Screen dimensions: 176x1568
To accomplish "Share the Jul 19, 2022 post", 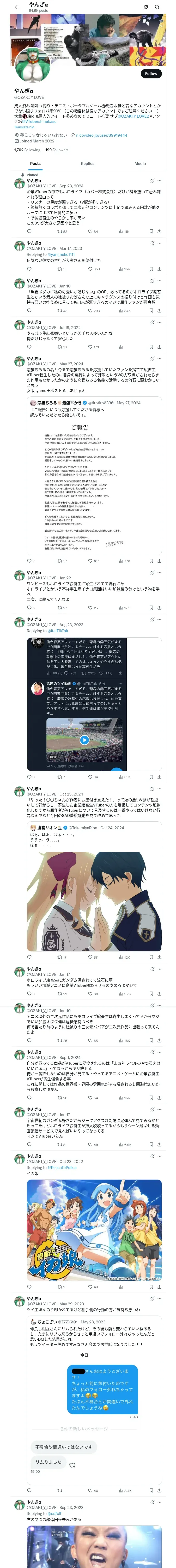I will [x=159, y=347].
